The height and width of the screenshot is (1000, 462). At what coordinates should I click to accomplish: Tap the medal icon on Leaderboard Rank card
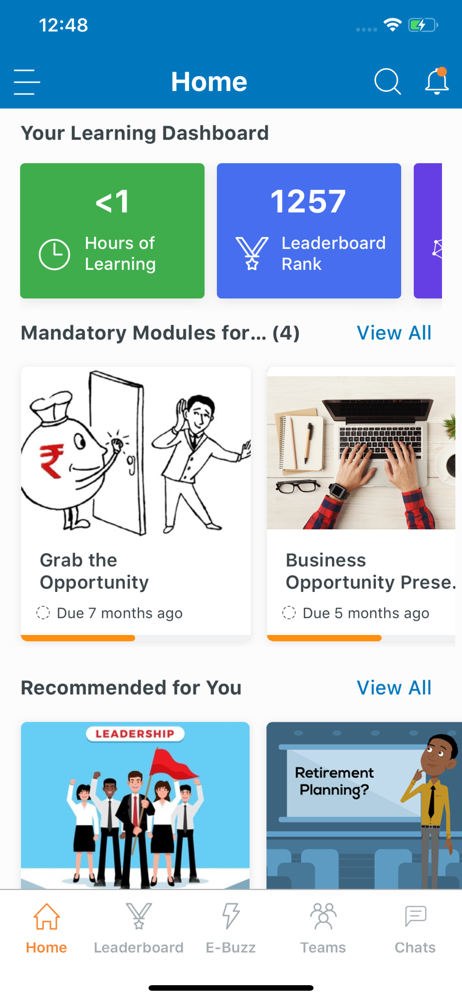click(251, 254)
